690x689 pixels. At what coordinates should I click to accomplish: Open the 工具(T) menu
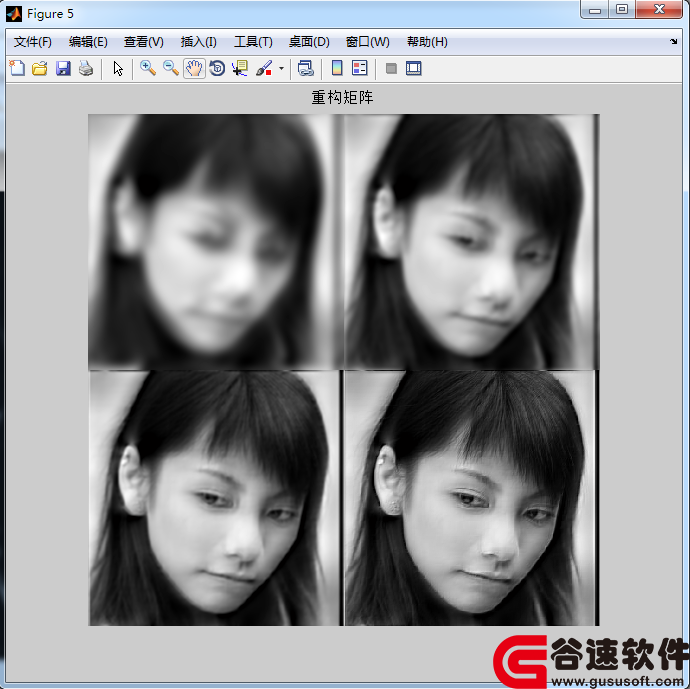[x=253, y=42]
